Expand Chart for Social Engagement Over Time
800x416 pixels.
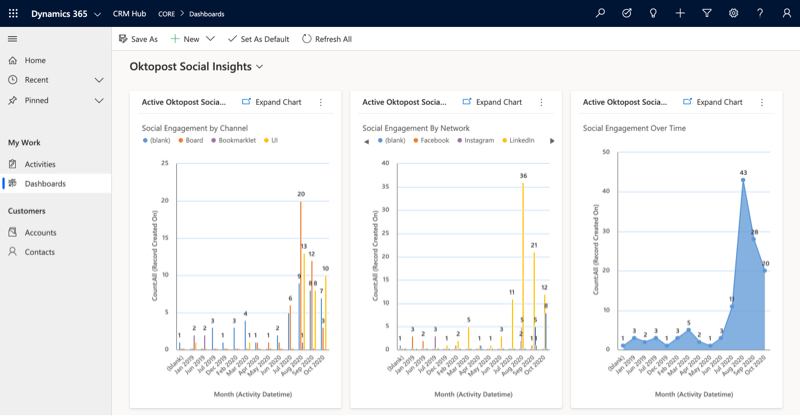pyautogui.click(x=713, y=102)
